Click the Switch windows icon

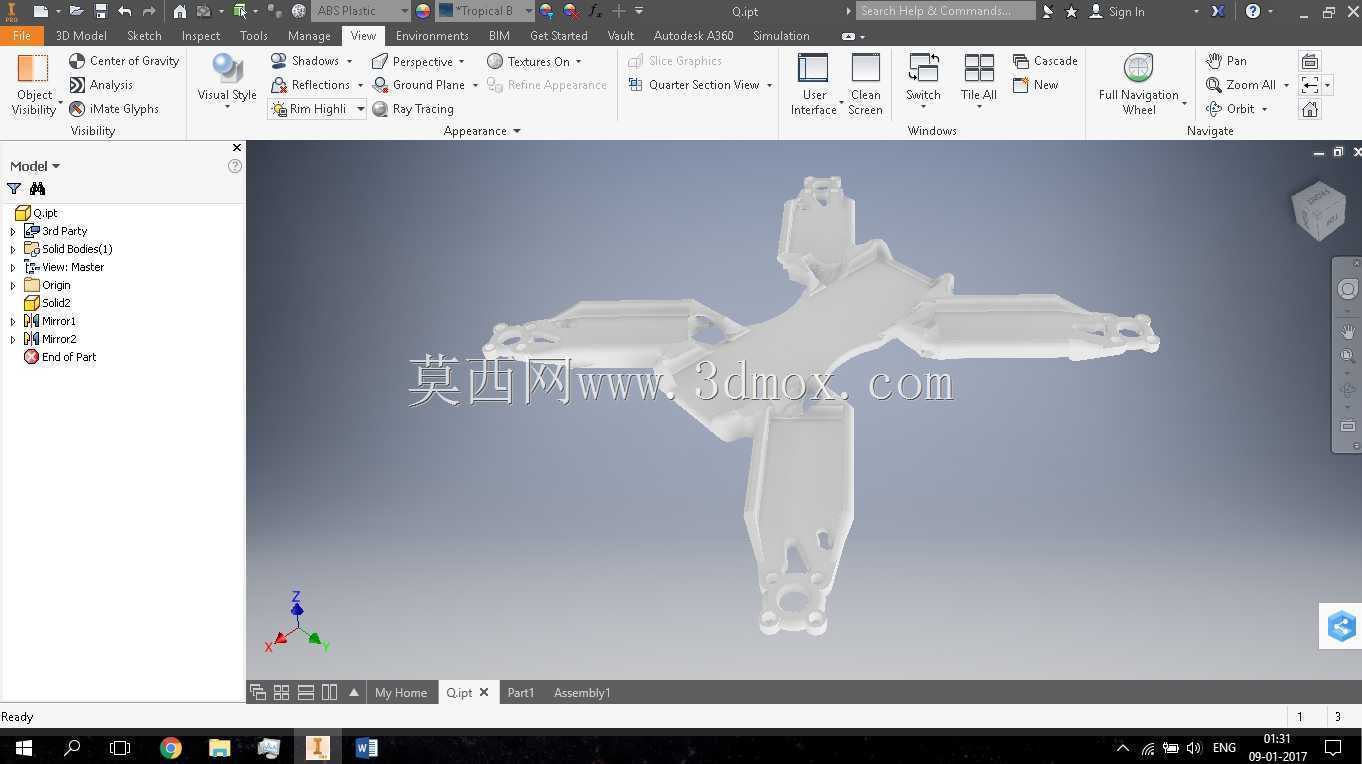coord(923,69)
